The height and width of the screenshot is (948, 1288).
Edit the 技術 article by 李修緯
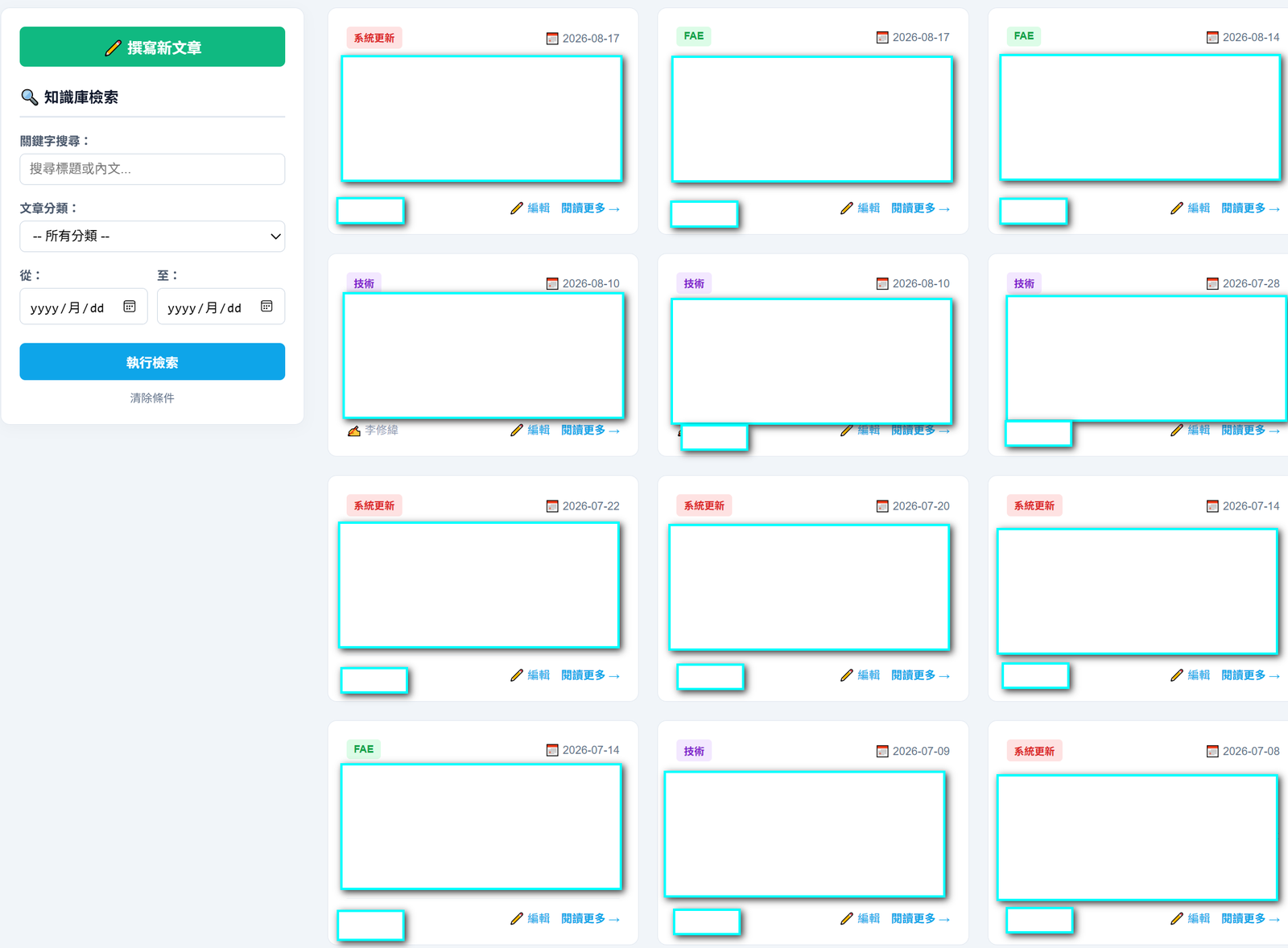[x=530, y=430]
